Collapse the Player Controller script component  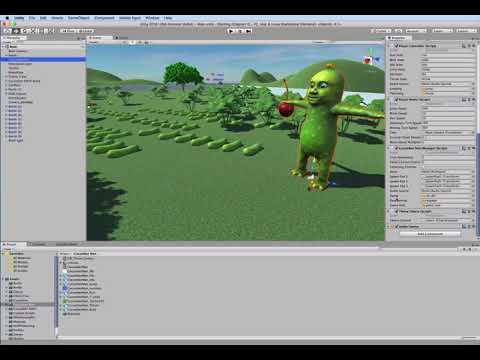[x=389, y=46]
